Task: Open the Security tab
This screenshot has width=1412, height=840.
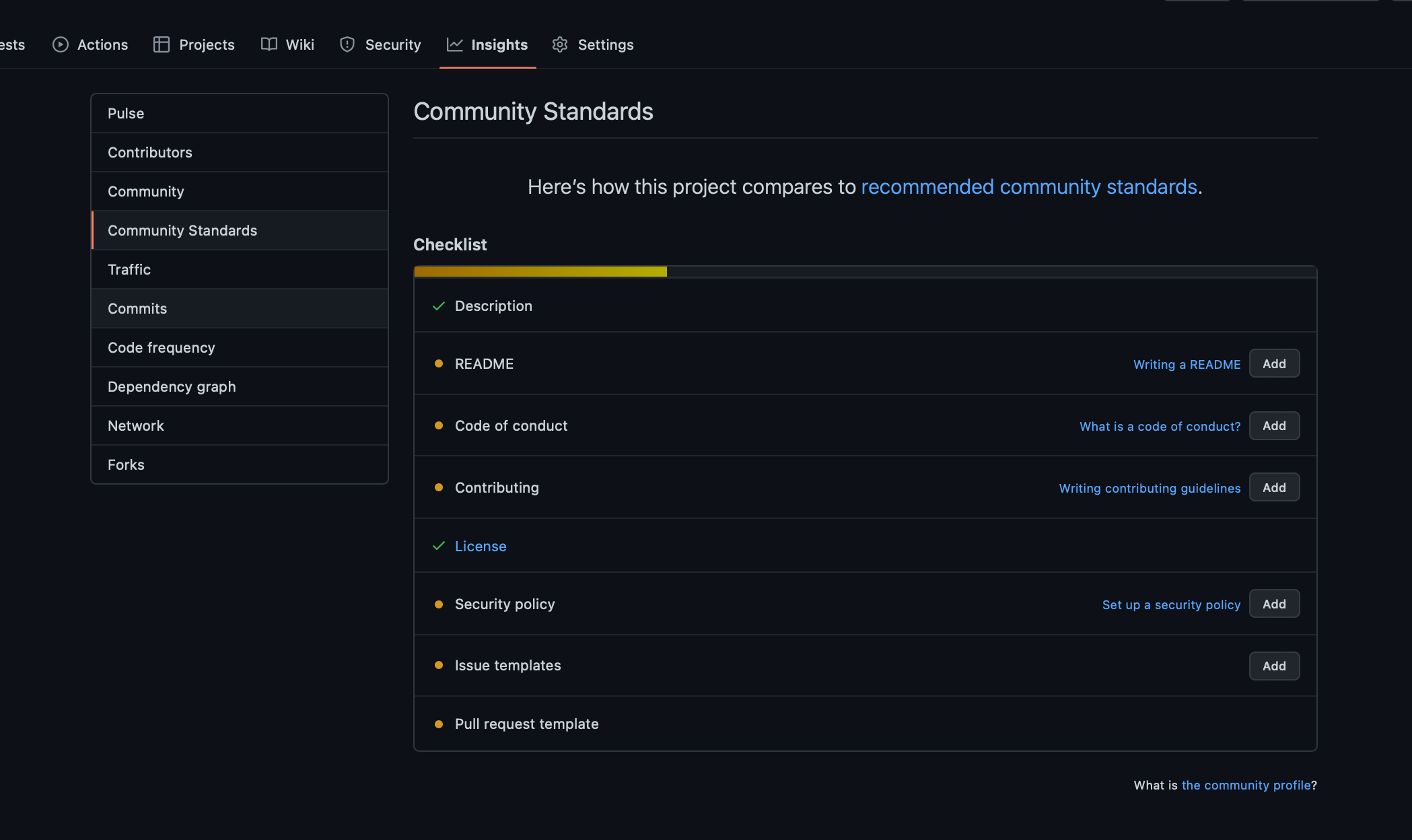Action: pos(380,44)
